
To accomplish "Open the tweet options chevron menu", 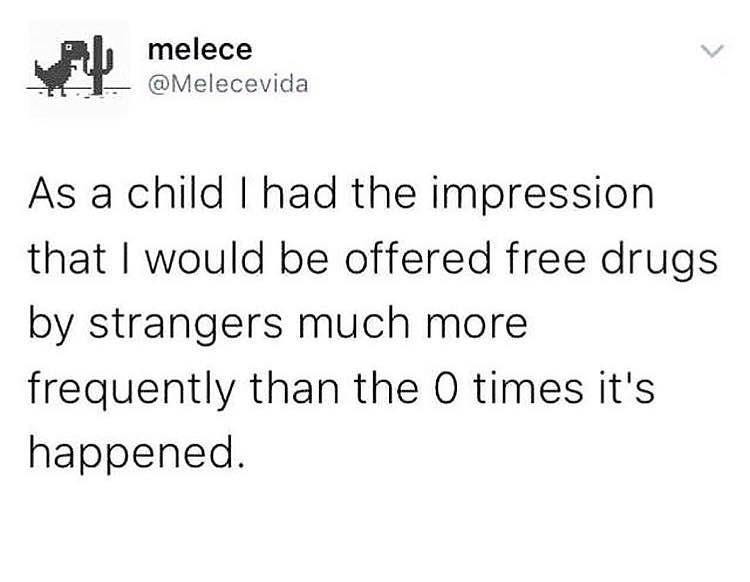I will click(711, 50).
